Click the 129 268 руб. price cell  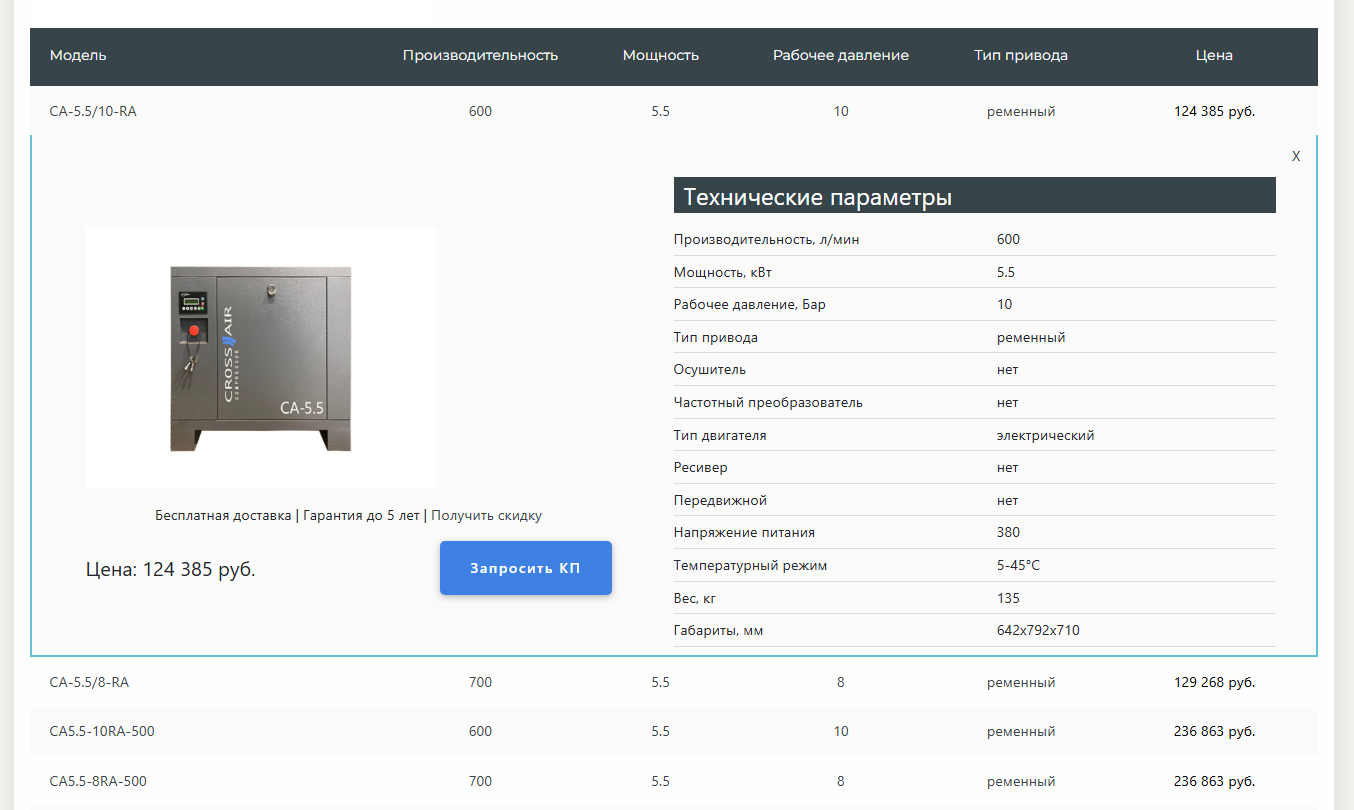(1214, 682)
